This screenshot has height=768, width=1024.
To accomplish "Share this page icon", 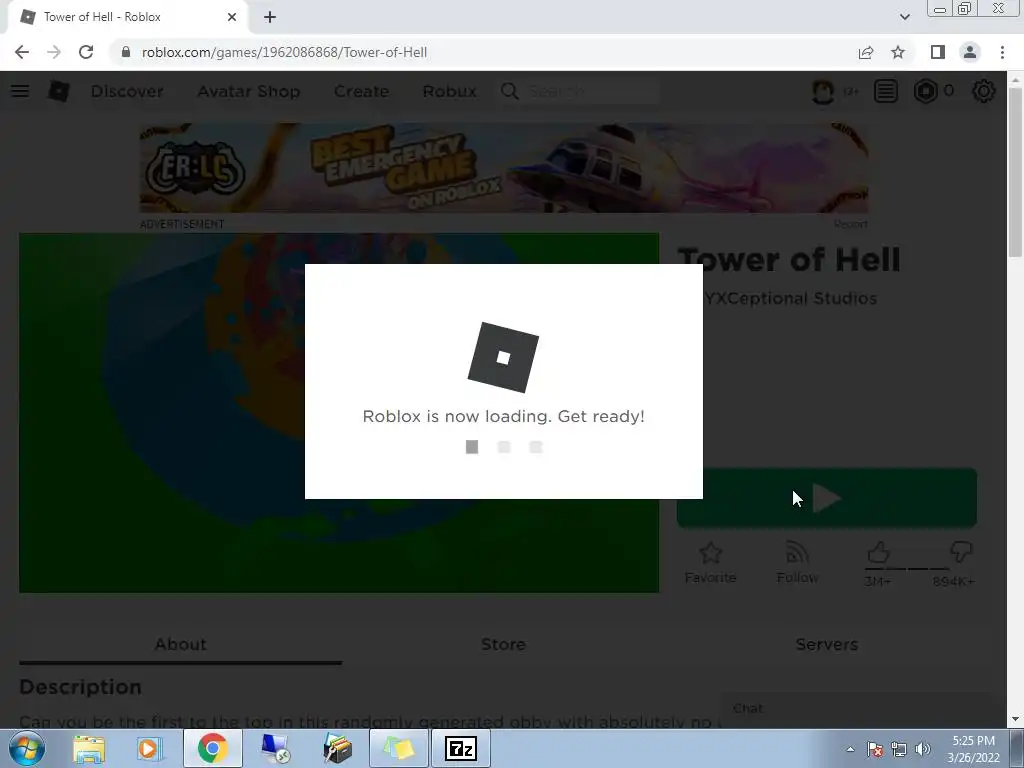I will [x=866, y=52].
